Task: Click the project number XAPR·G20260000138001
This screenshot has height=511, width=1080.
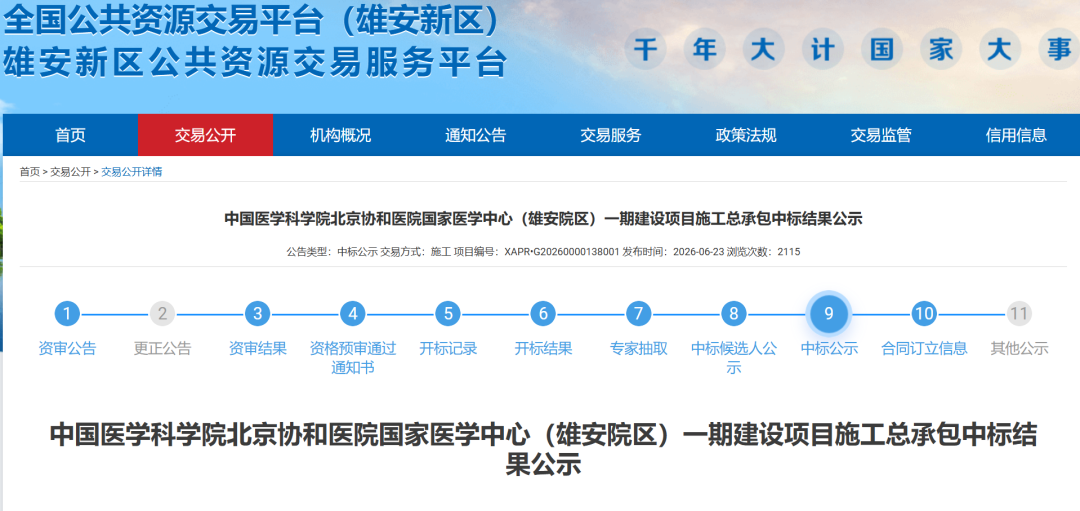Action: (x=561, y=252)
